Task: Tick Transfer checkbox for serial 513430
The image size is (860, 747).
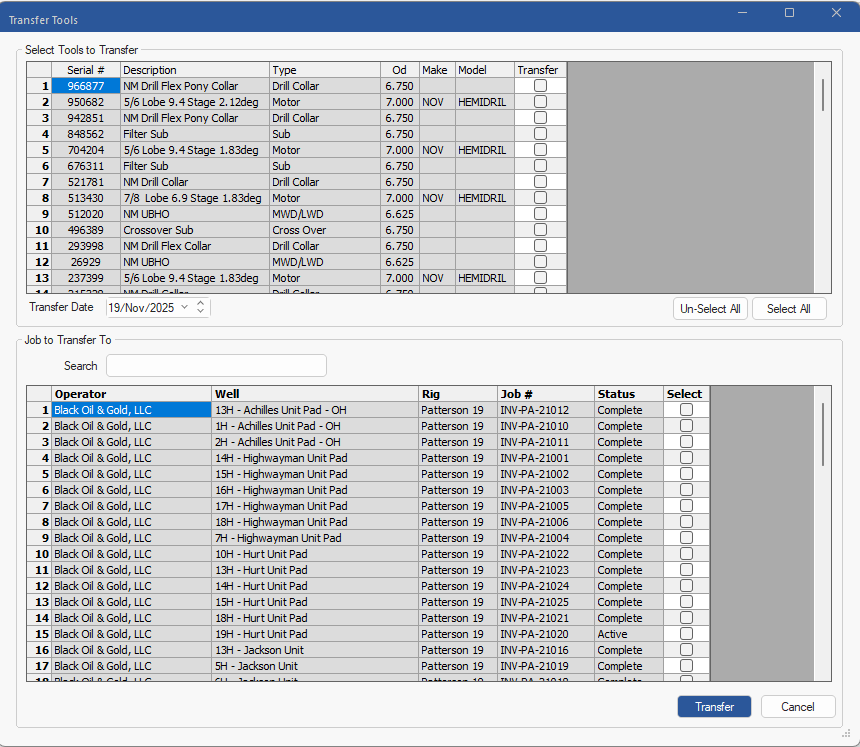Action: pyautogui.click(x=540, y=197)
